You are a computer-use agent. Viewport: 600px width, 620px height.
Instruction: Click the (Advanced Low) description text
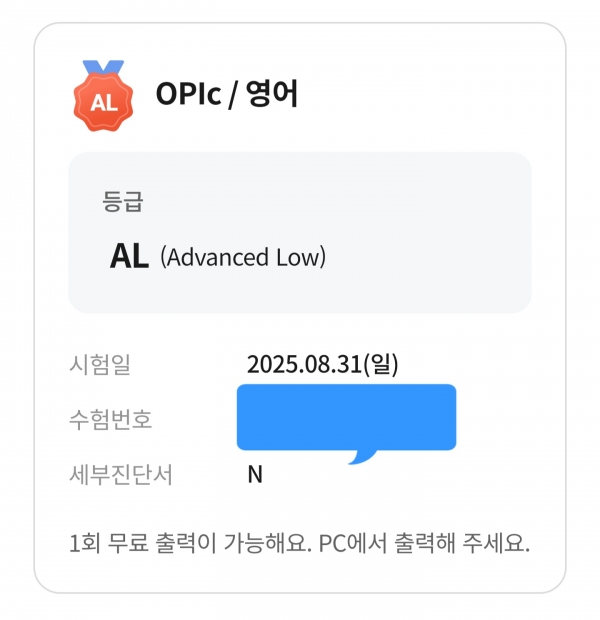(x=243, y=257)
